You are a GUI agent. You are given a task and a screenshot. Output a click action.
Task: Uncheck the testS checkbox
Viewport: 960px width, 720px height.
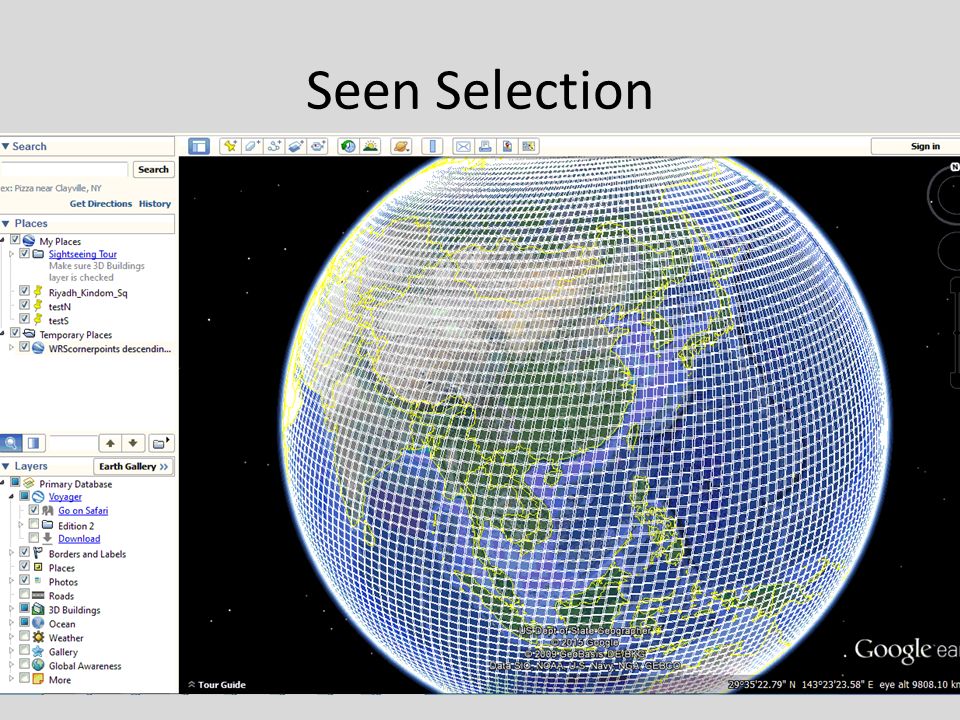coord(24,319)
